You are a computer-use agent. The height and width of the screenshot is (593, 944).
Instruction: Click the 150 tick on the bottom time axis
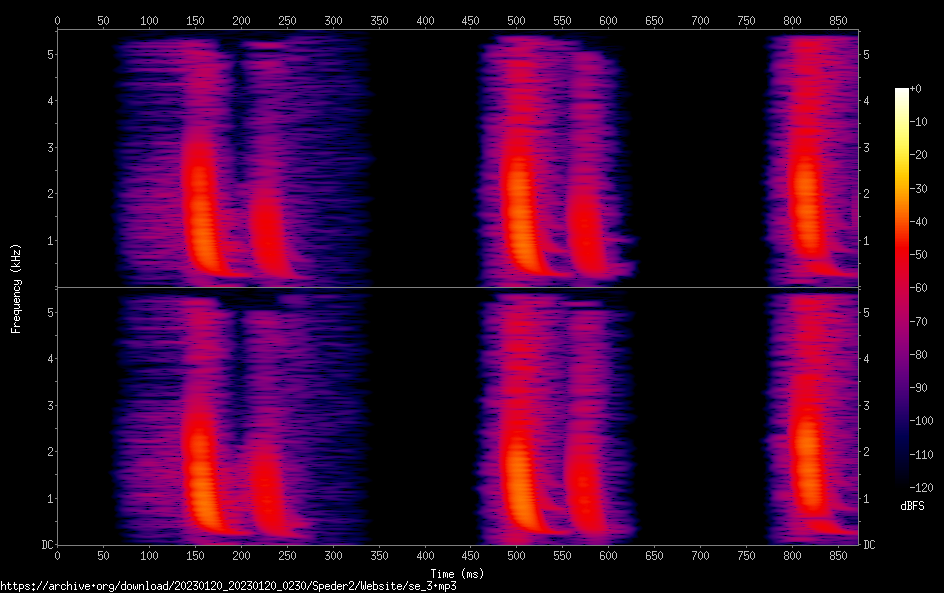(149, 555)
